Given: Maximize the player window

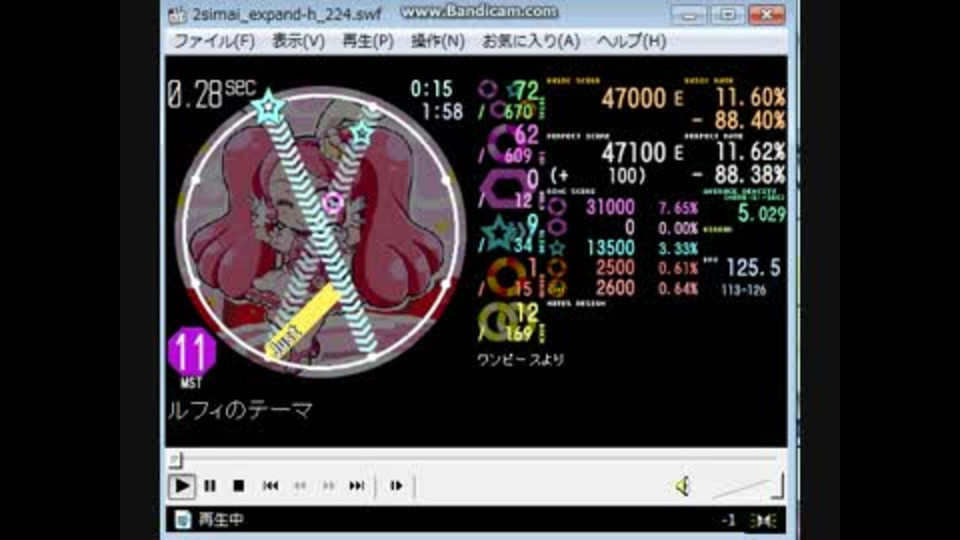Looking at the screenshot, I should 727,14.
